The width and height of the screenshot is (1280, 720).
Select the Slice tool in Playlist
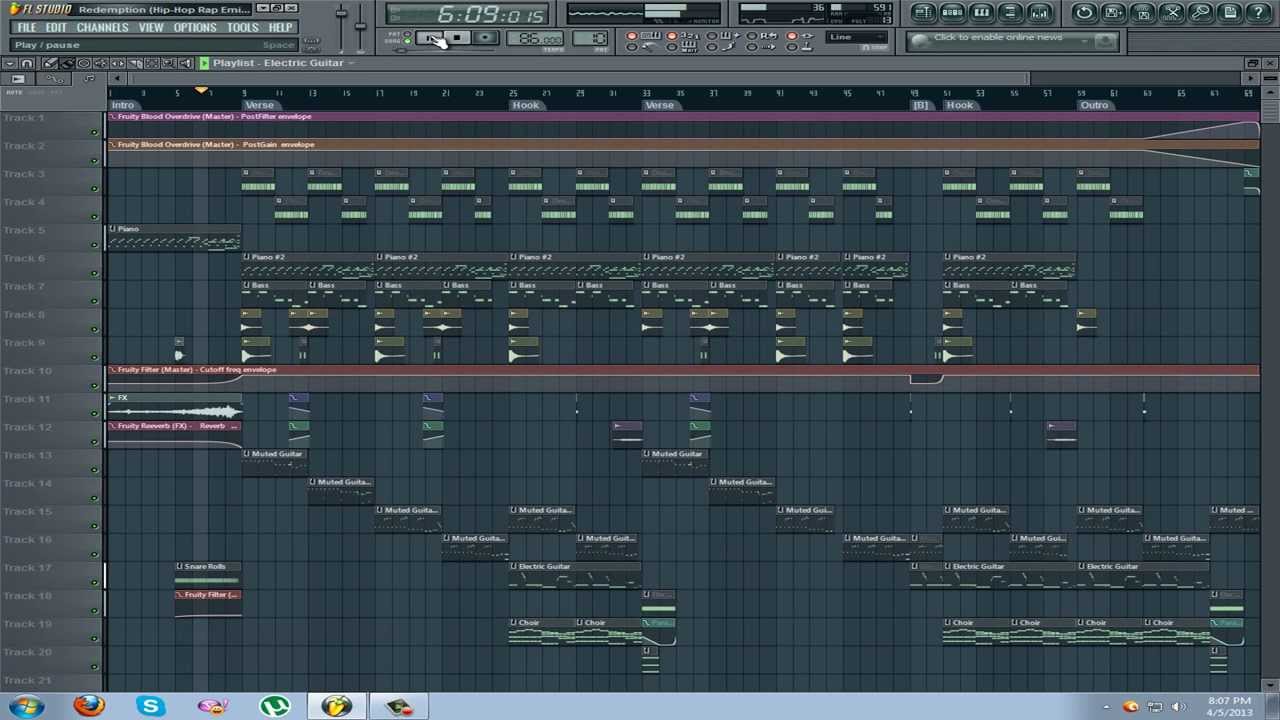point(135,63)
